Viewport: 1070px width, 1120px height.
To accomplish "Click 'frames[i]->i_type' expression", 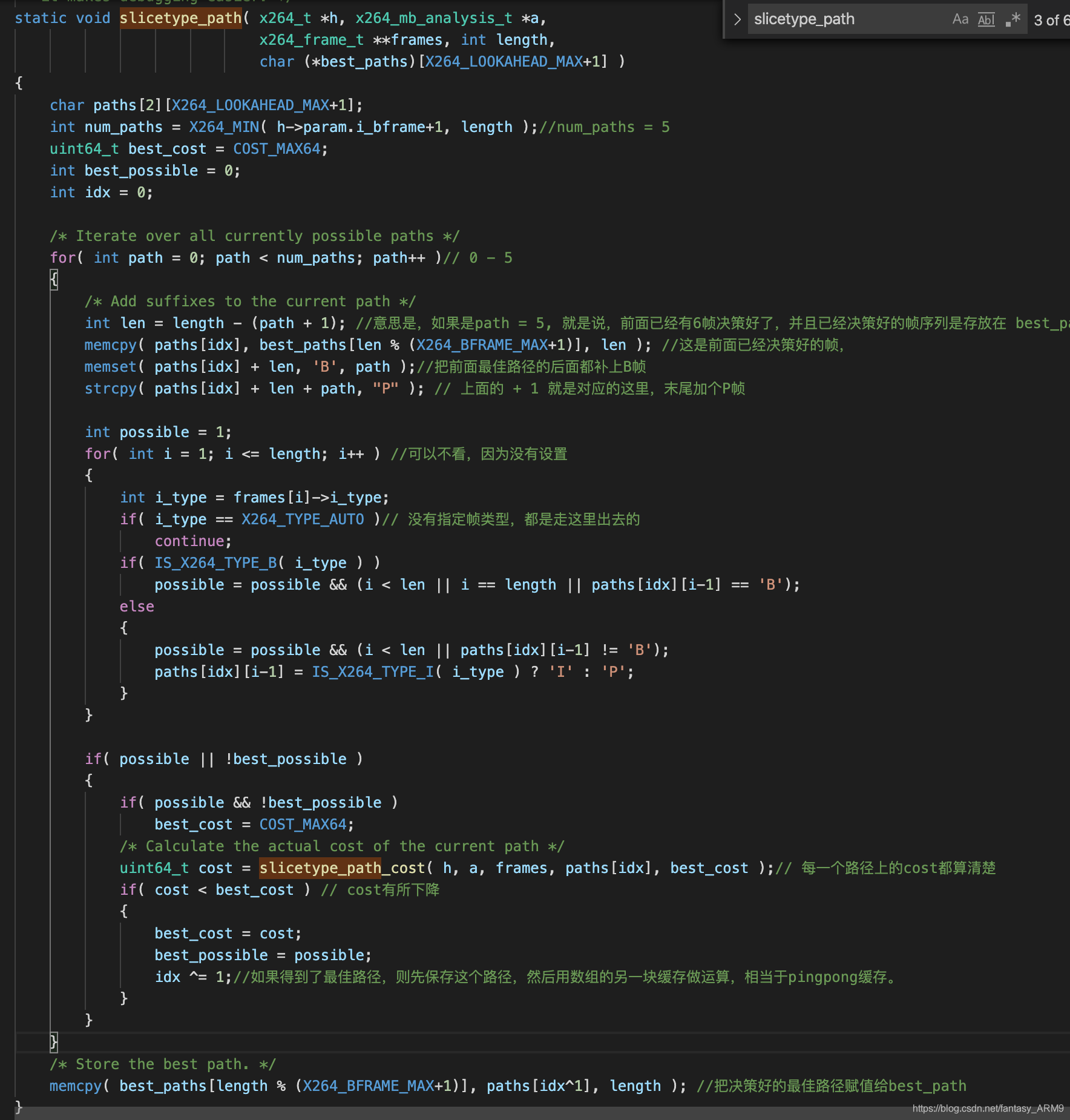I will point(307,498).
